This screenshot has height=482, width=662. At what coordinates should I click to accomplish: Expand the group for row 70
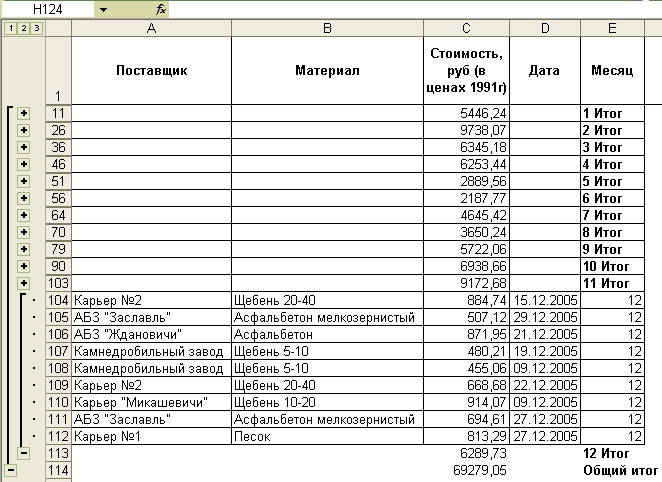(x=24, y=232)
